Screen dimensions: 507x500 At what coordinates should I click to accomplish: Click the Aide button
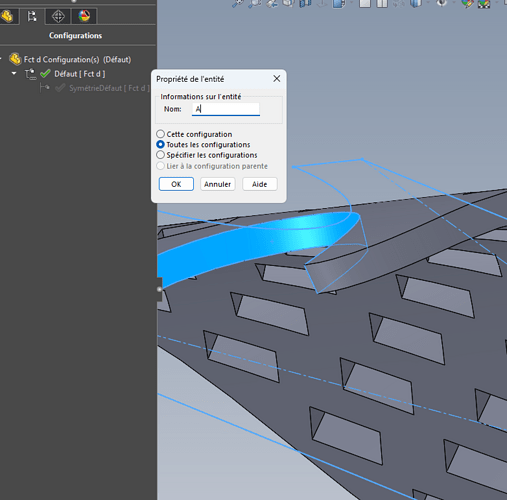coord(260,184)
